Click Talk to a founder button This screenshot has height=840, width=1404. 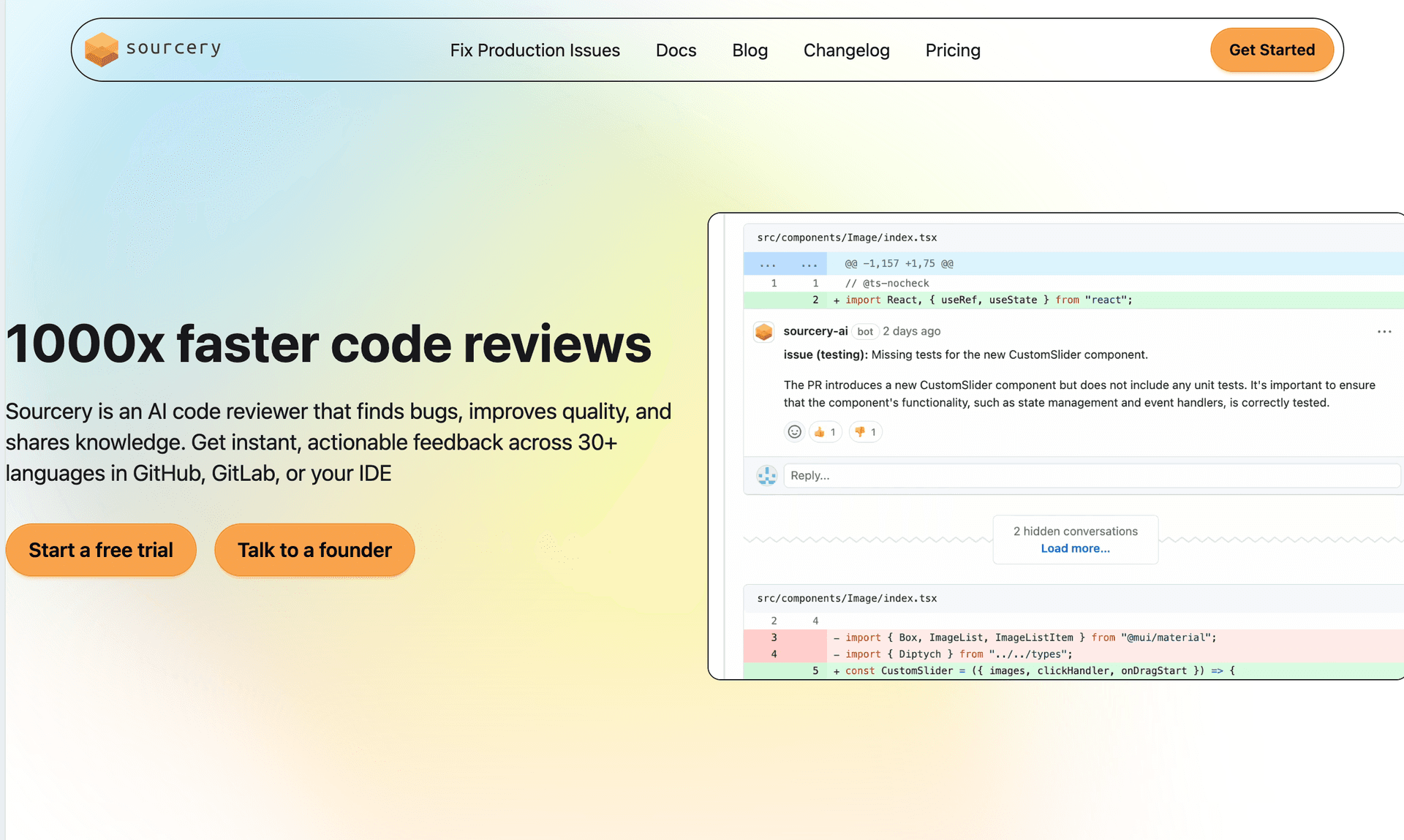click(x=314, y=550)
